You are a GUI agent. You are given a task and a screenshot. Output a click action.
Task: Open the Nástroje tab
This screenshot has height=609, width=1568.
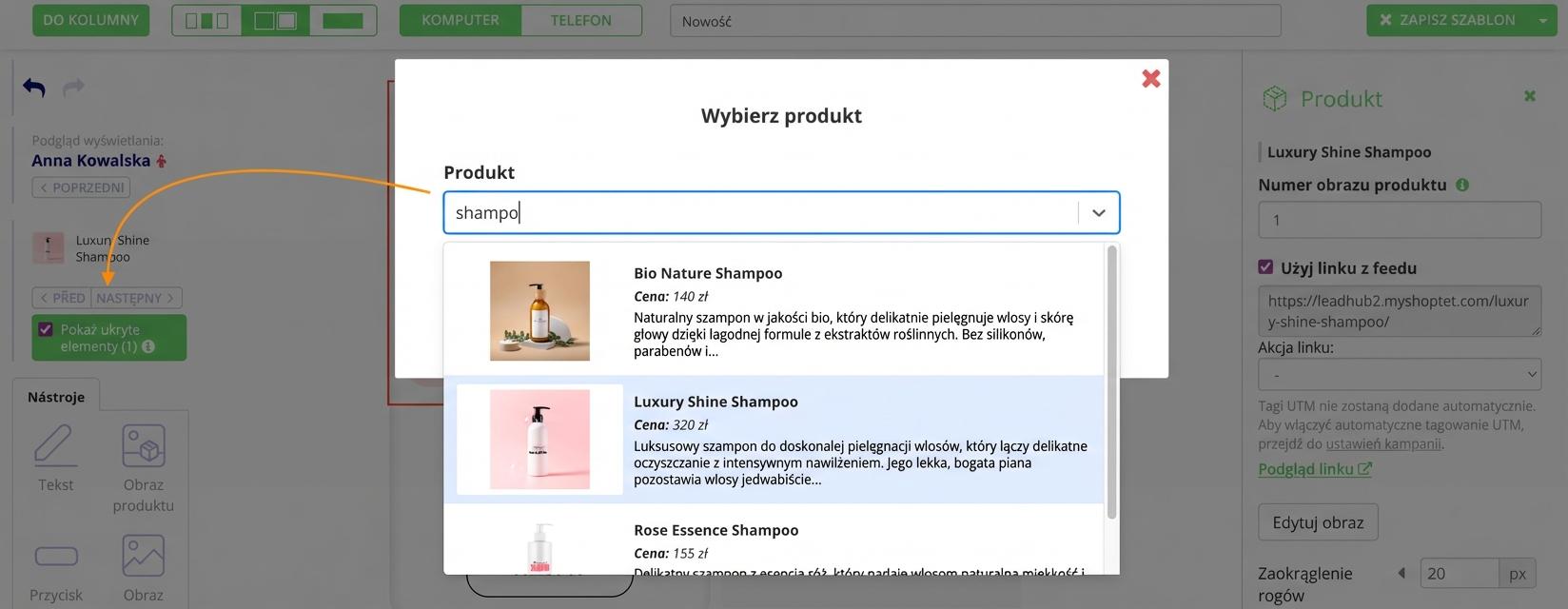[x=56, y=397]
